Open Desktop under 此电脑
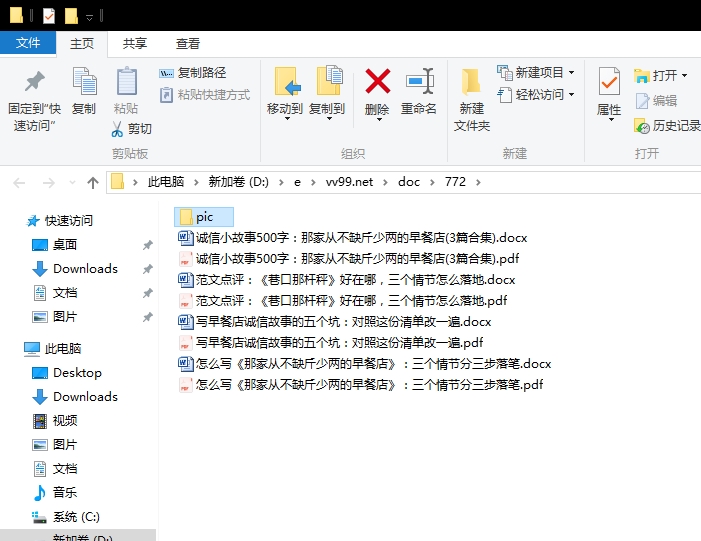 click(x=67, y=372)
